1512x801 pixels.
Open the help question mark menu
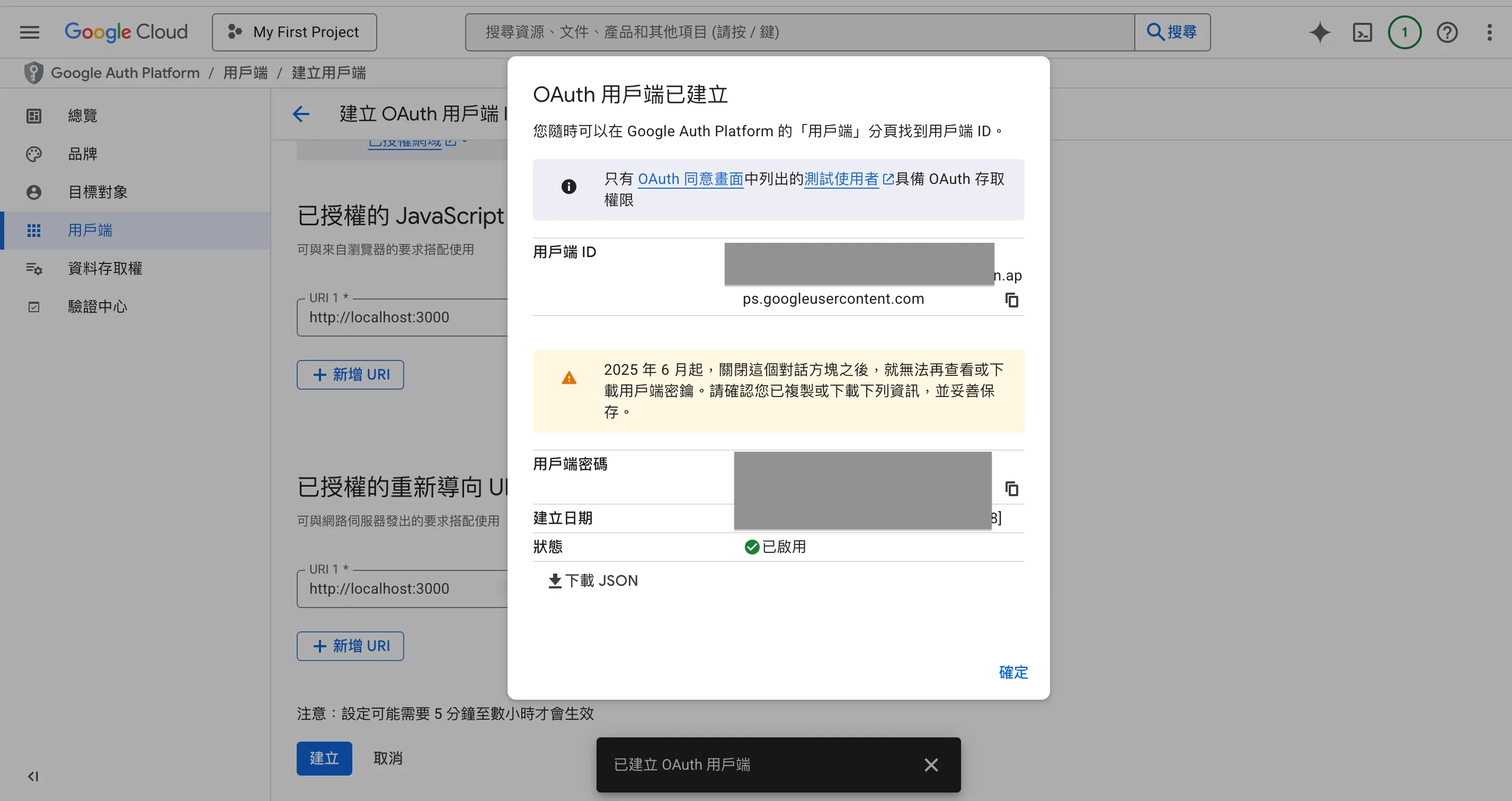pyautogui.click(x=1447, y=32)
